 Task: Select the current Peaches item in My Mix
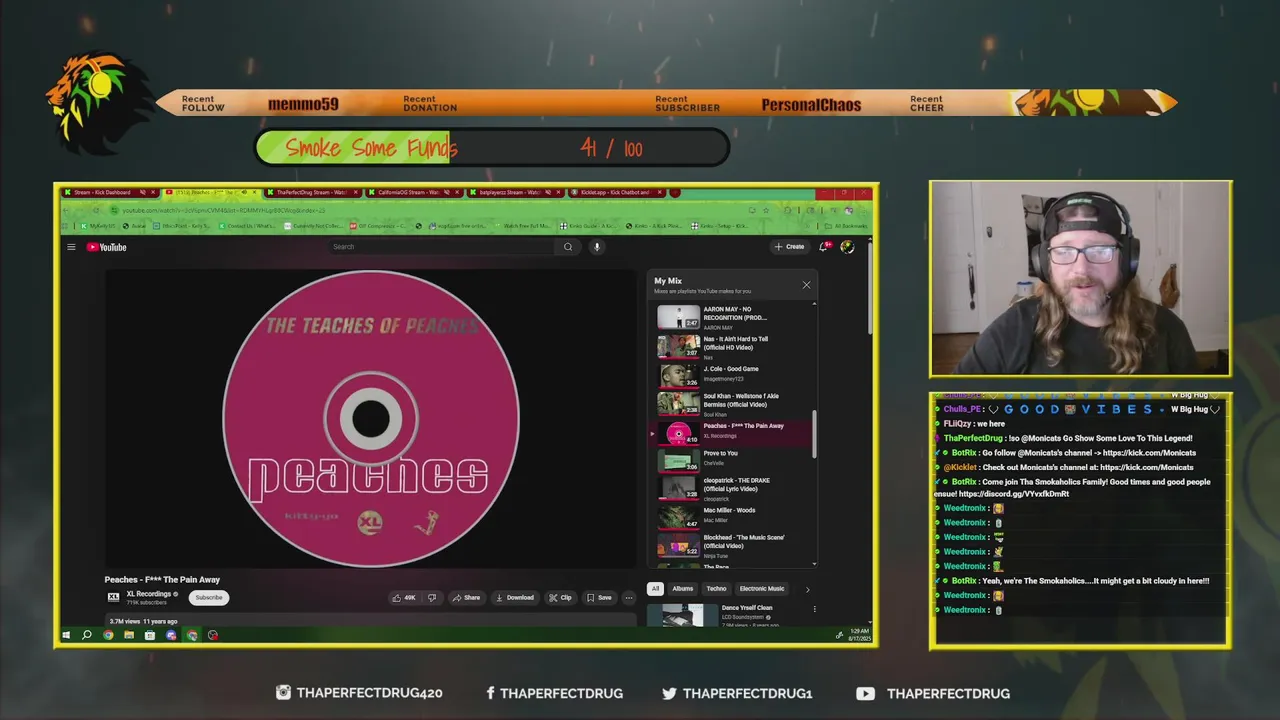pos(730,433)
